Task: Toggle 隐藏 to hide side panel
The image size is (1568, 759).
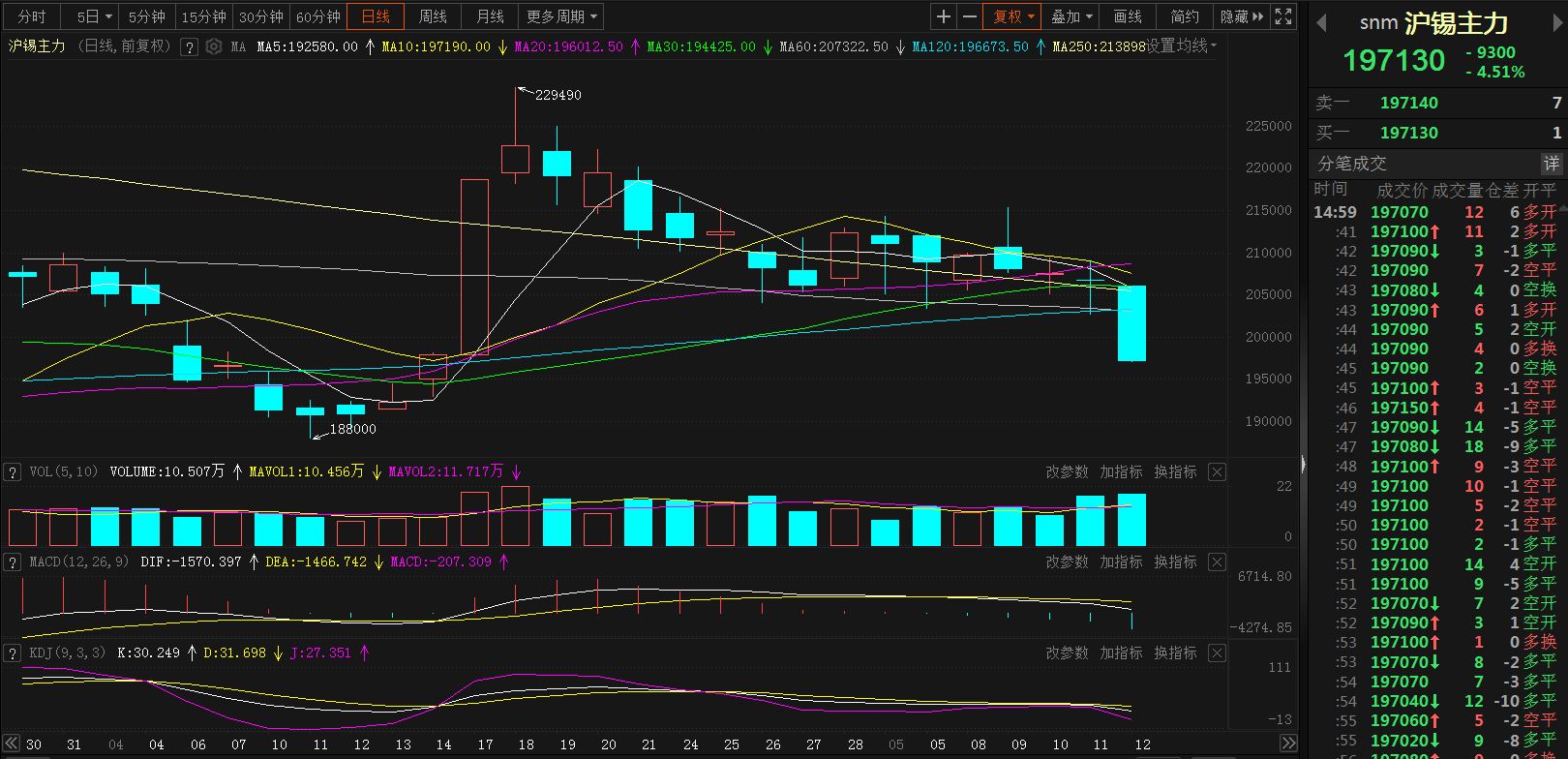Action: tap(1242, 16)
